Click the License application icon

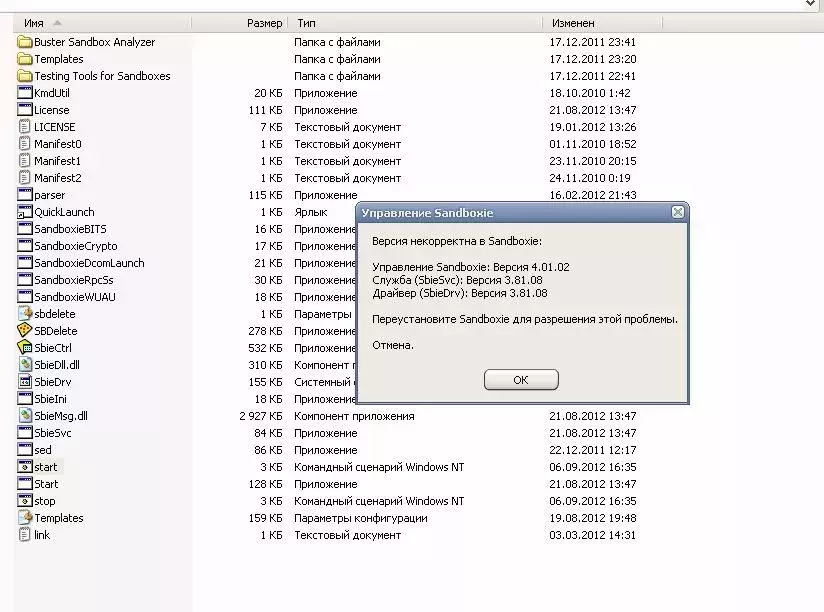point(25,110)
